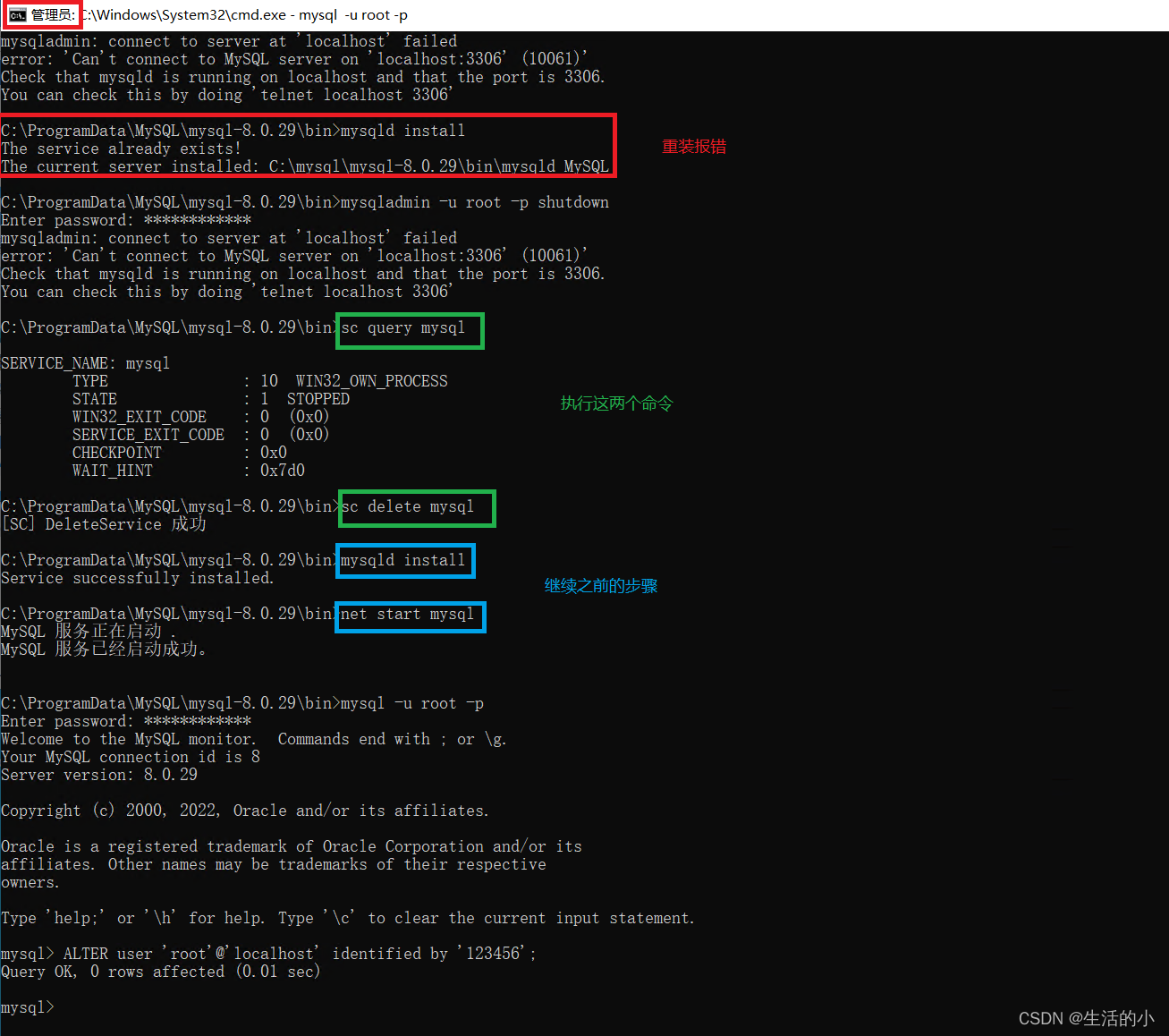Viewport: 1169px width, 1036px height.
Task: Click the text 'mysqld install' in the first install command
Action: [402, 131]
